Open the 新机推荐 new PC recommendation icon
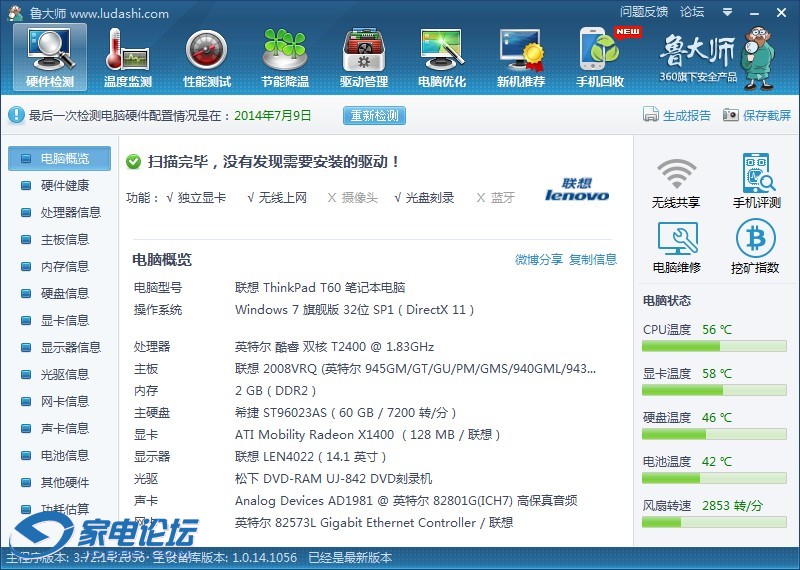The height and width of the screenshot is (570, 800). click(521, 56)
